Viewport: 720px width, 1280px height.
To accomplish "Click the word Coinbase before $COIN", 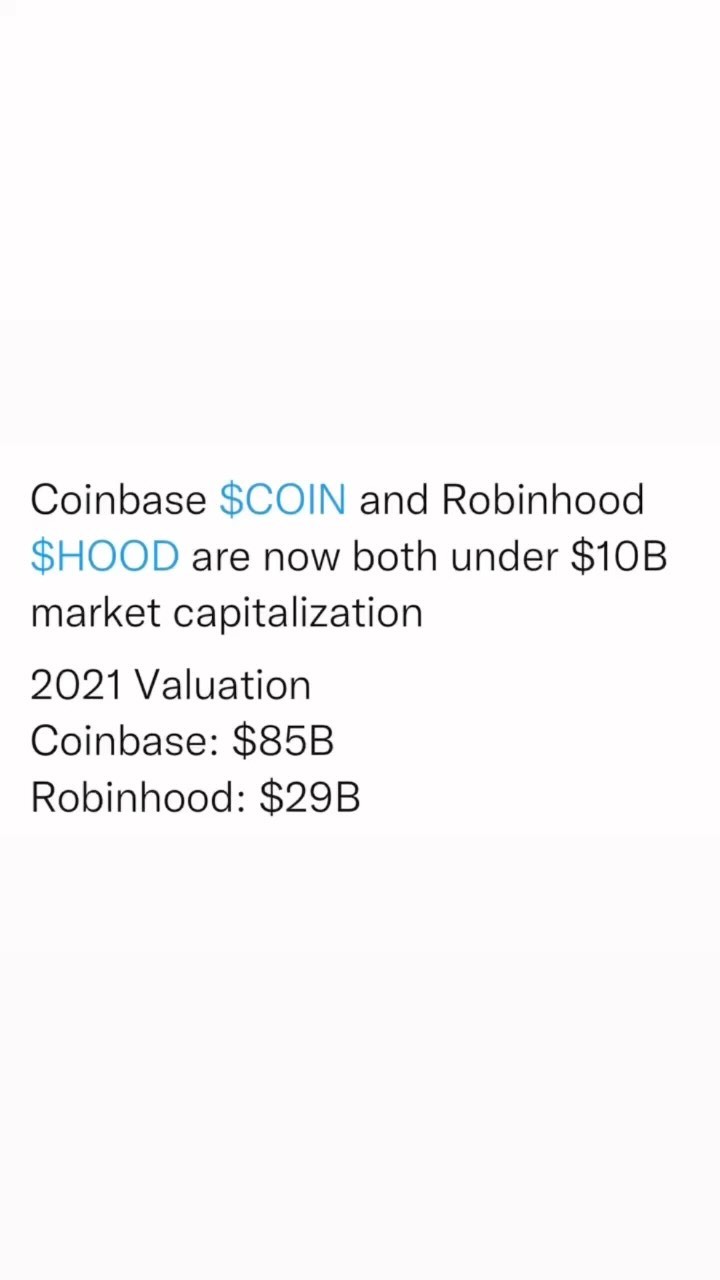I will [118, 500].
